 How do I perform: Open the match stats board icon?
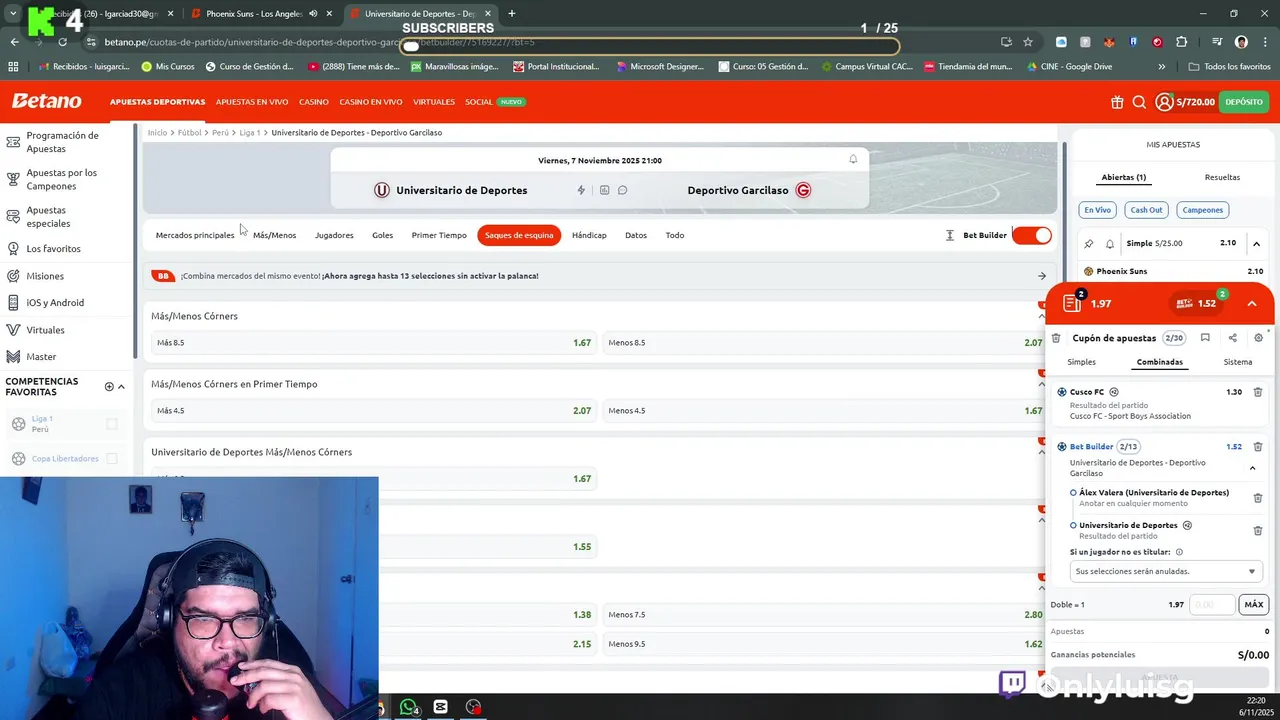tap(604, 190)
